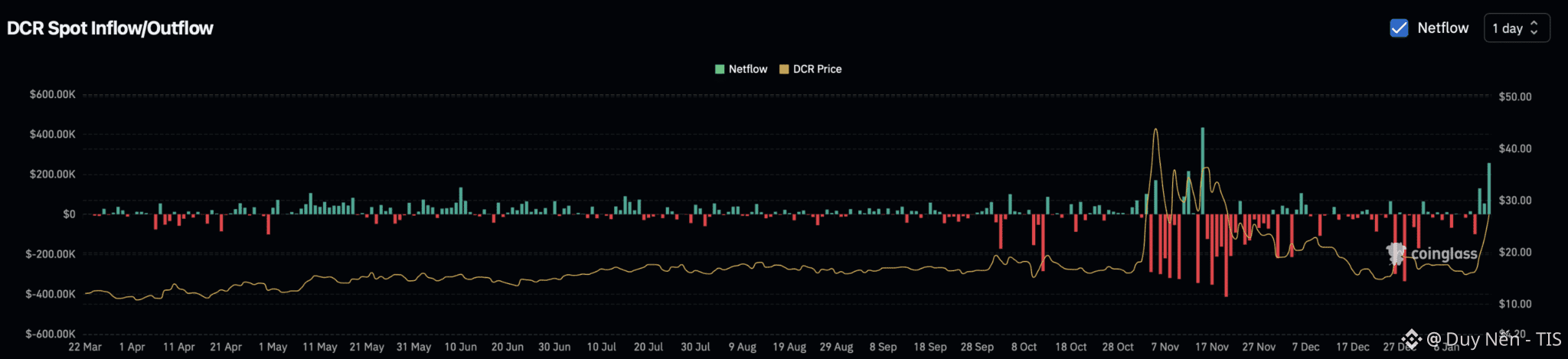1568x359 pixels.
Task: Open the 1 day interval dropdown
Action: click(x=1516, y=28)
